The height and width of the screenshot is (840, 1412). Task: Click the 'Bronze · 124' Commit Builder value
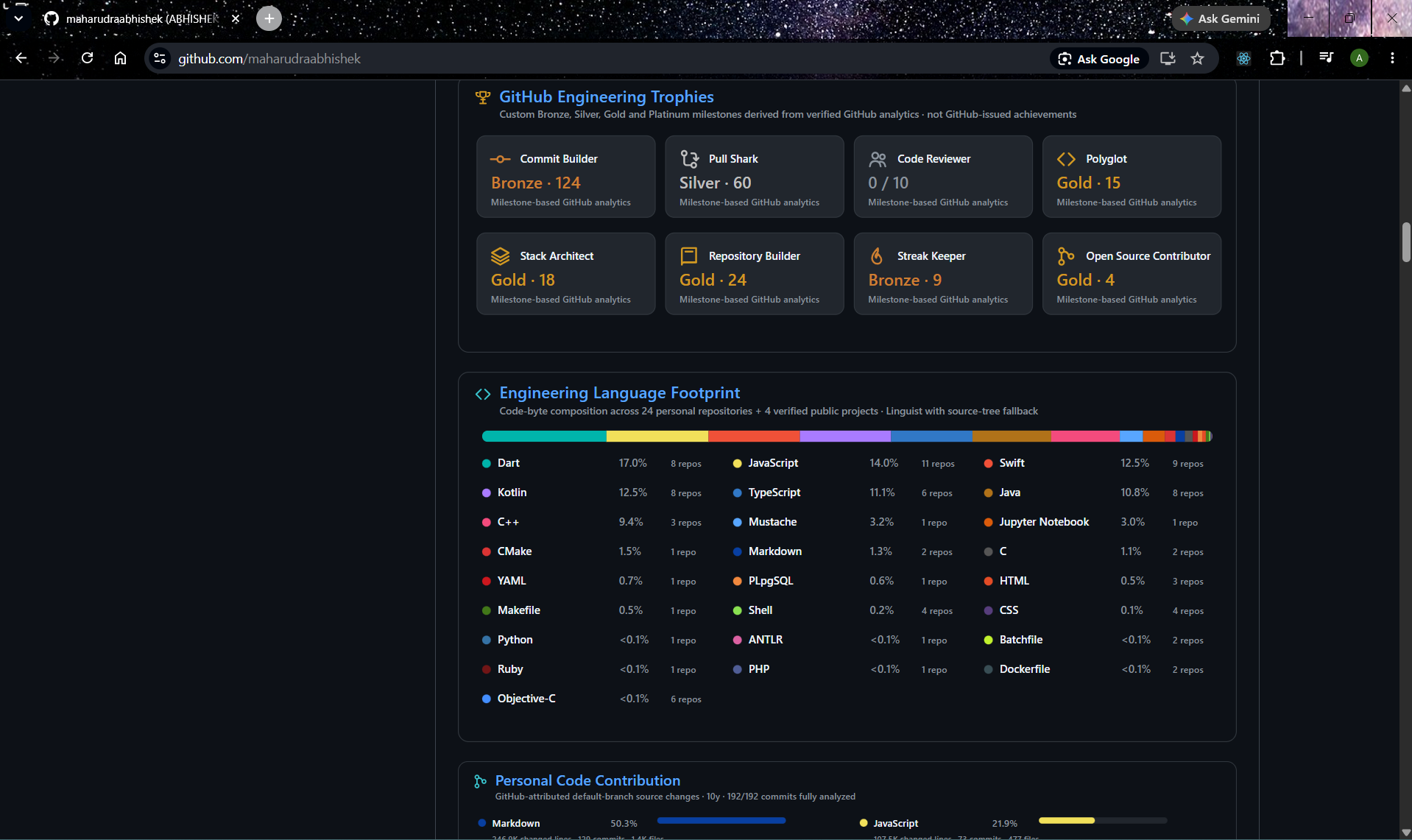pyautogui.click(x=535, y=183)
